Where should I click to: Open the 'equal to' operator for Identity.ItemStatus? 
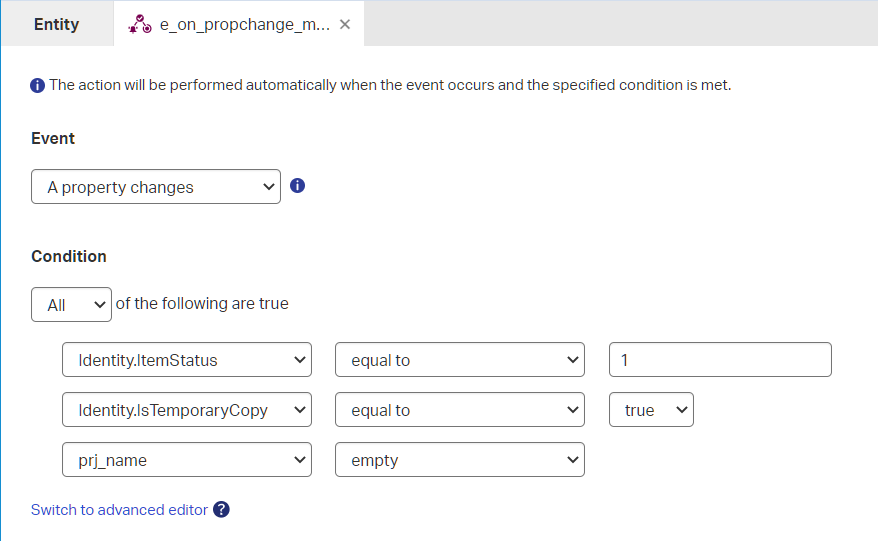point(460,360)
